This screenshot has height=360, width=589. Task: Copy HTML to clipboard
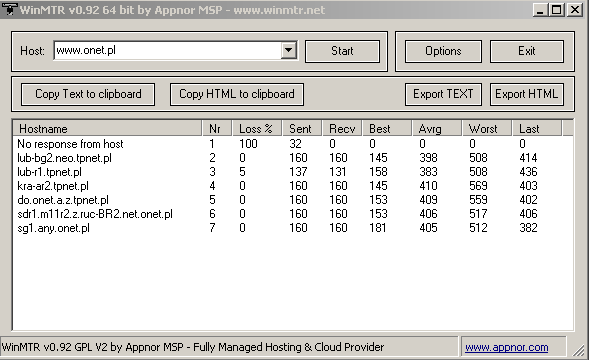pyautogui.click(x=237, y=94)
